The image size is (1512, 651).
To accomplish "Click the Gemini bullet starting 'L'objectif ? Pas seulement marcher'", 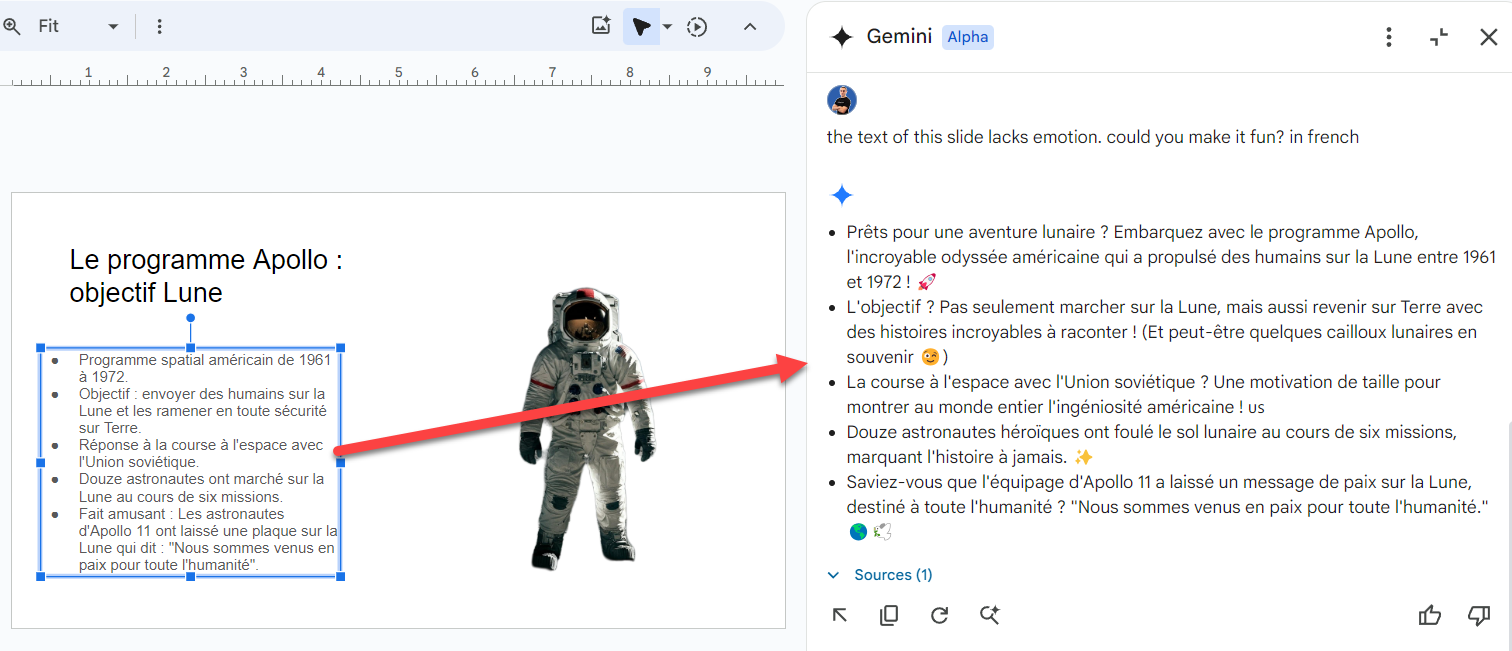I will (1165, 332).
